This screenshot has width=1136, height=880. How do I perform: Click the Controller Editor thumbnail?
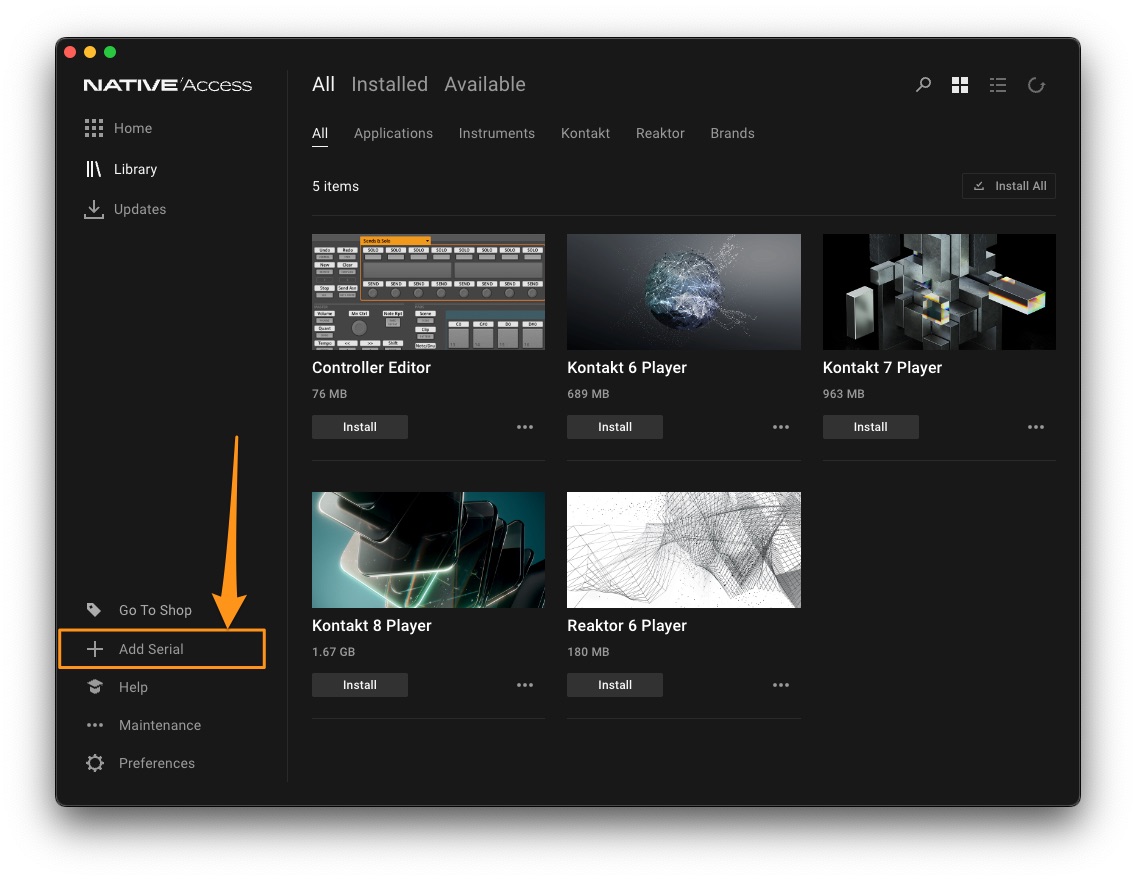428,291
